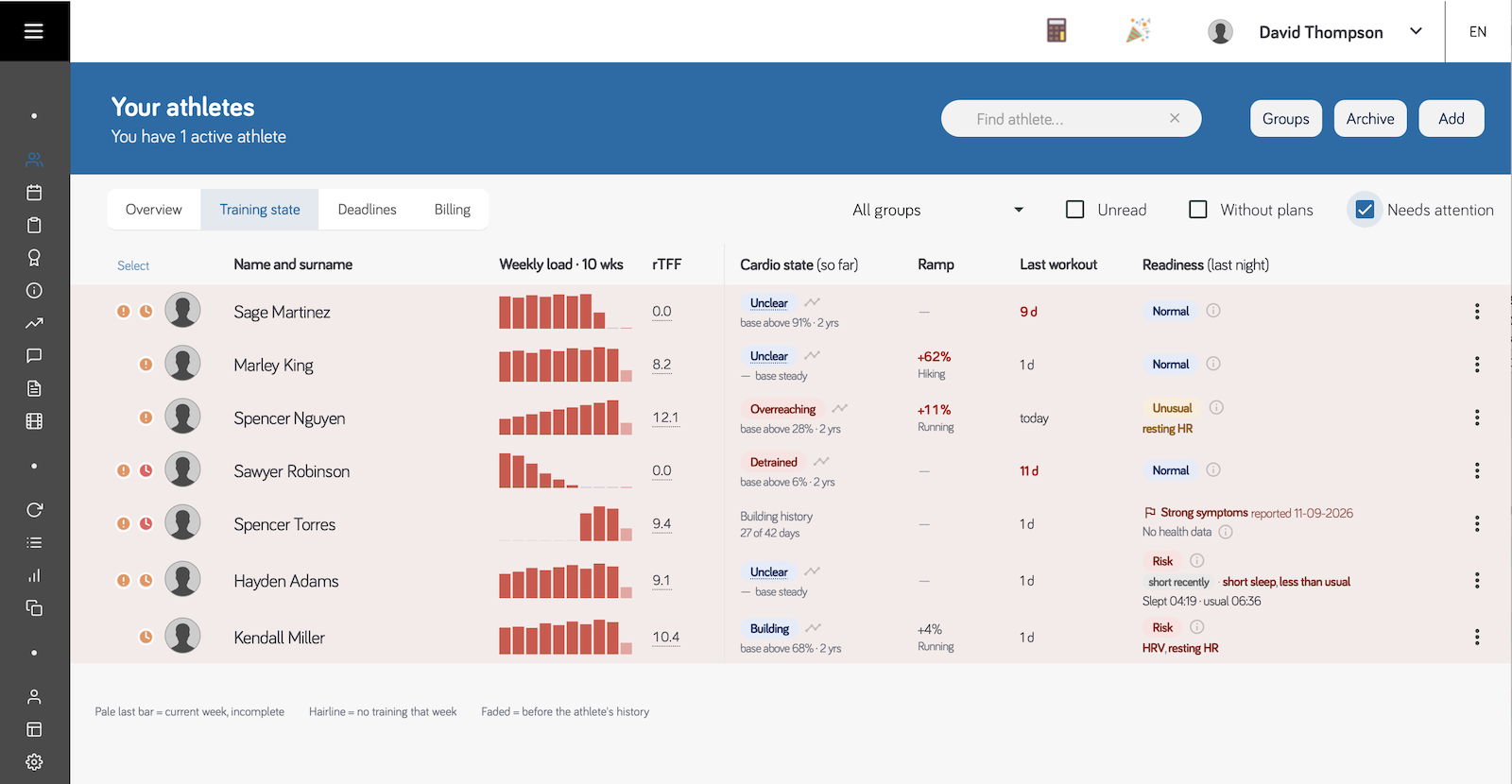Expand the David Thompson account menu
The width and height of the screenshot is (1512, 784).
point(1416,31)
